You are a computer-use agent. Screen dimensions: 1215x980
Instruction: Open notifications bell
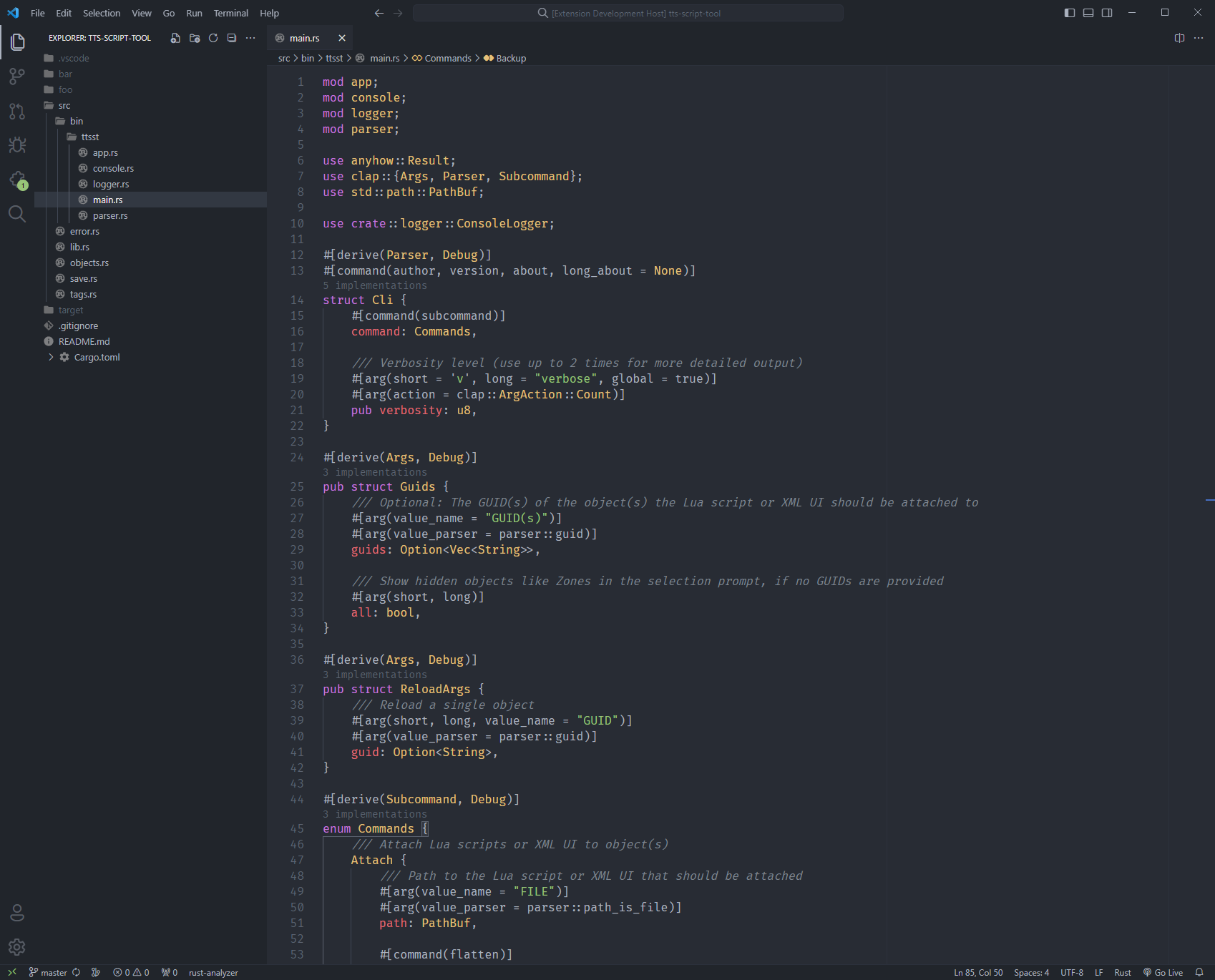tap(1199, 972)
